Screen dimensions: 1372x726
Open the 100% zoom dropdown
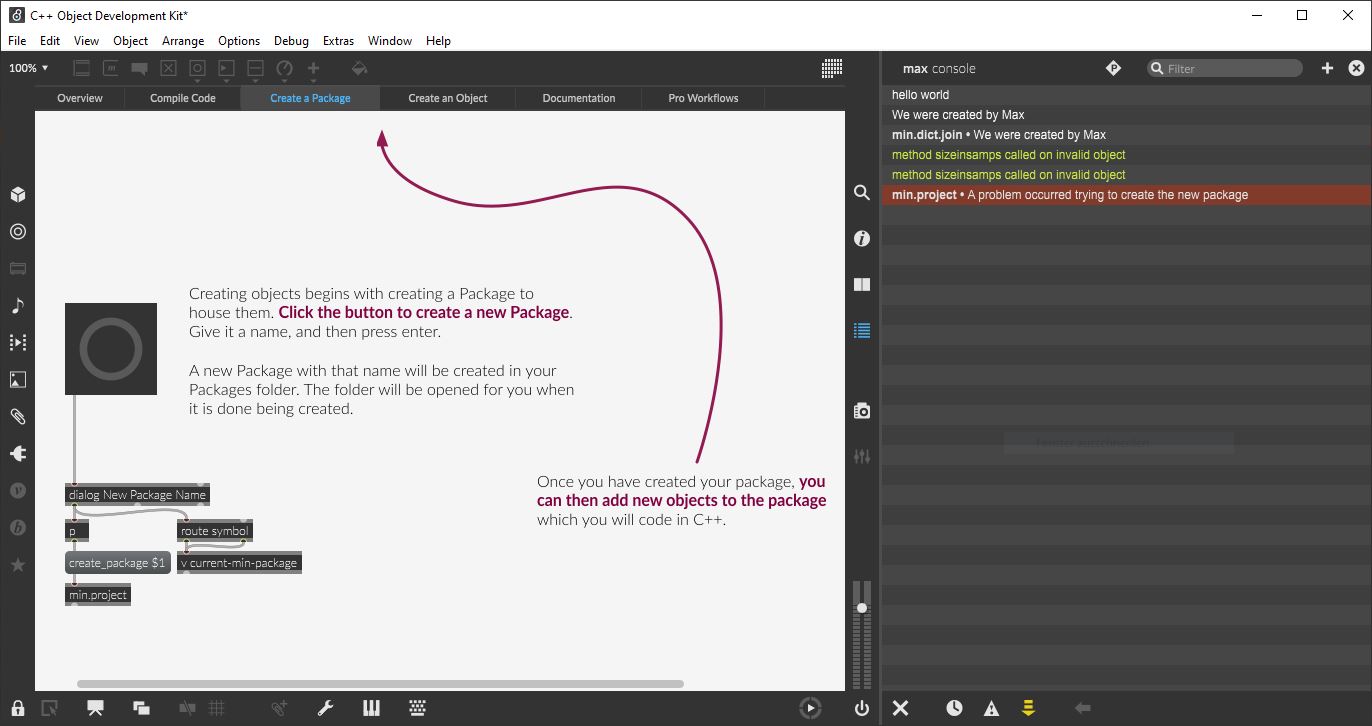click(x=29, y=68)
